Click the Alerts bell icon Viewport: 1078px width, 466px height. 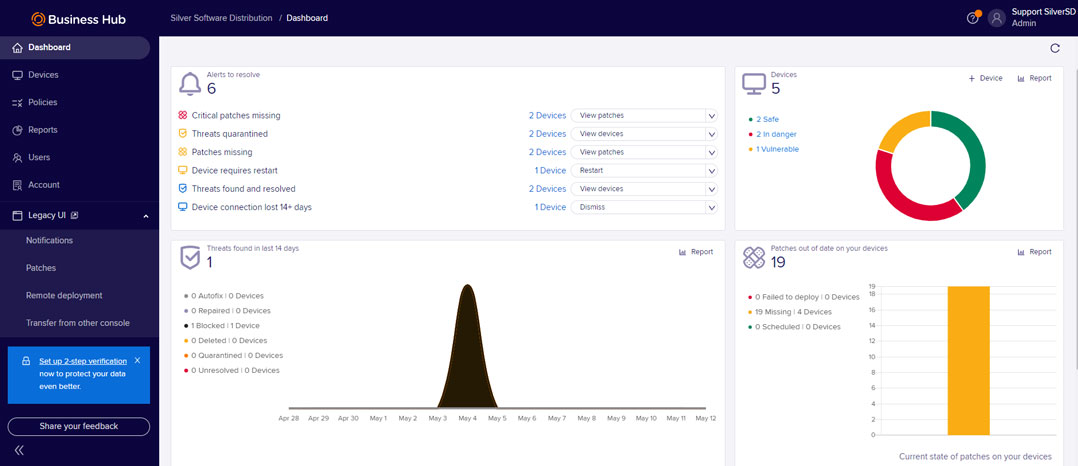(x=189, y=83)
